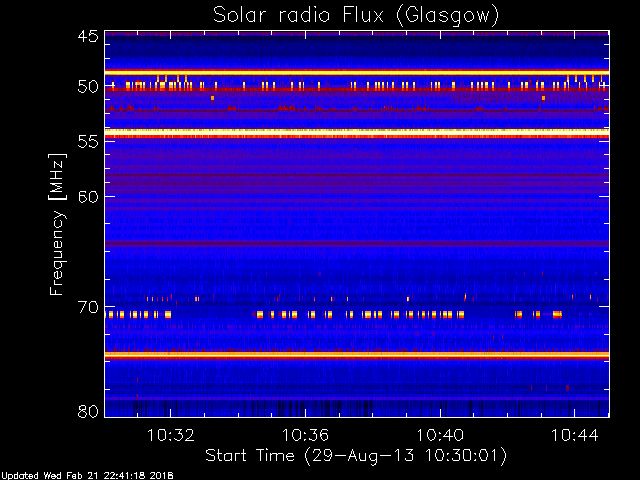640x480 pixels.
Task: Click the 'Solar radio Flux (Glasgow)' title
Action: coord(356,16)
